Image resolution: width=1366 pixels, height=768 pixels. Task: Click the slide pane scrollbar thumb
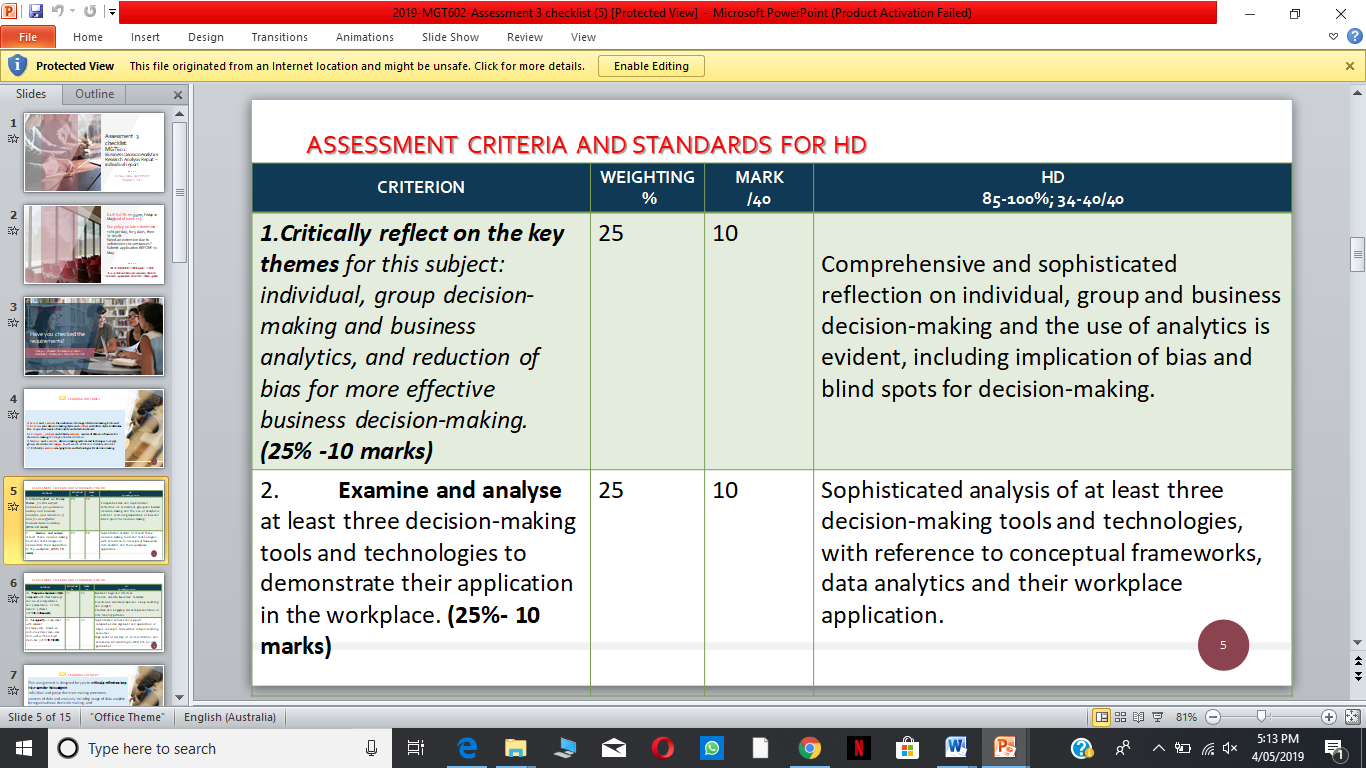point(179,192)
